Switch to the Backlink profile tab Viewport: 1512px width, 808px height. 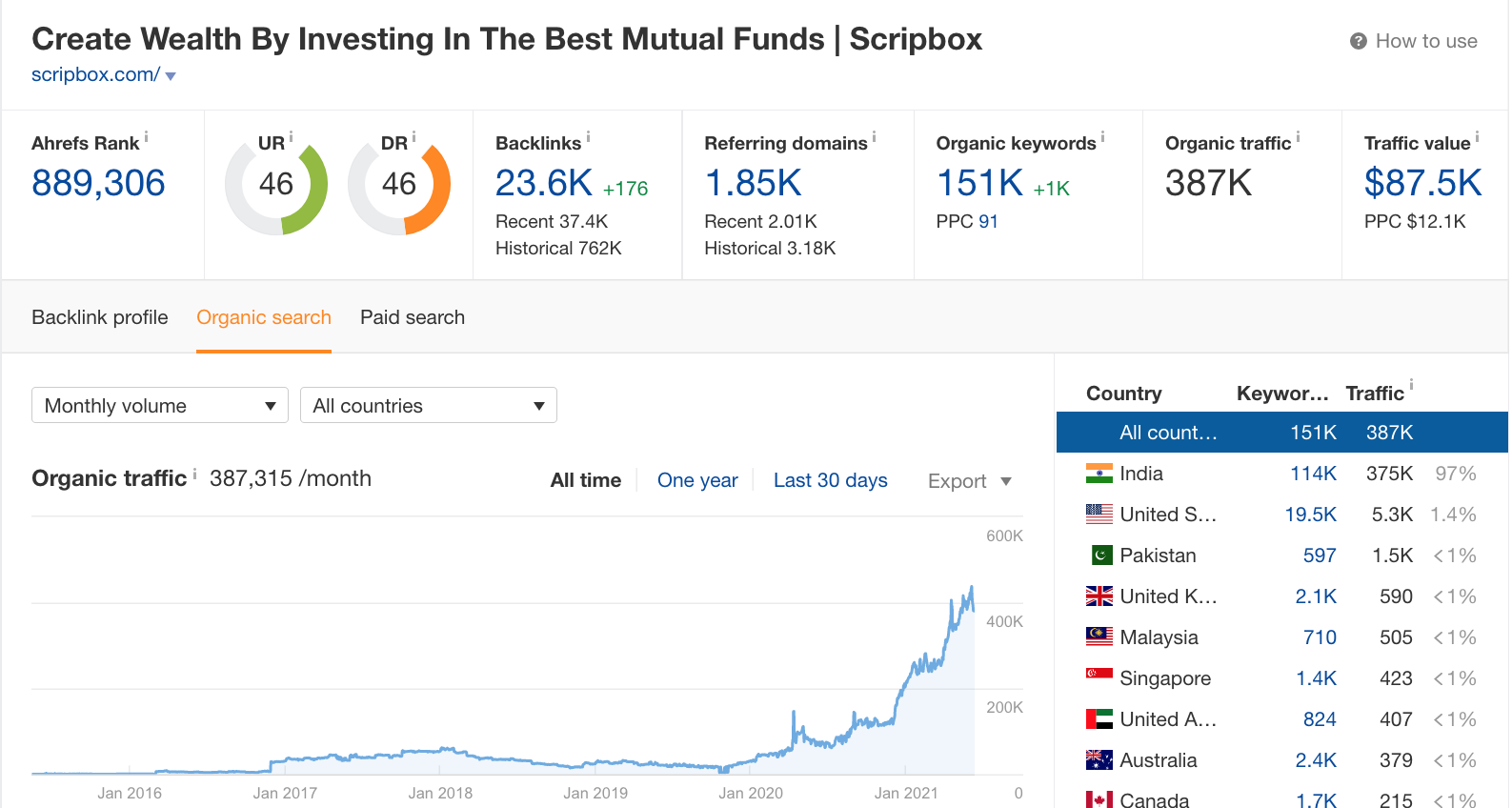point(100,317)
